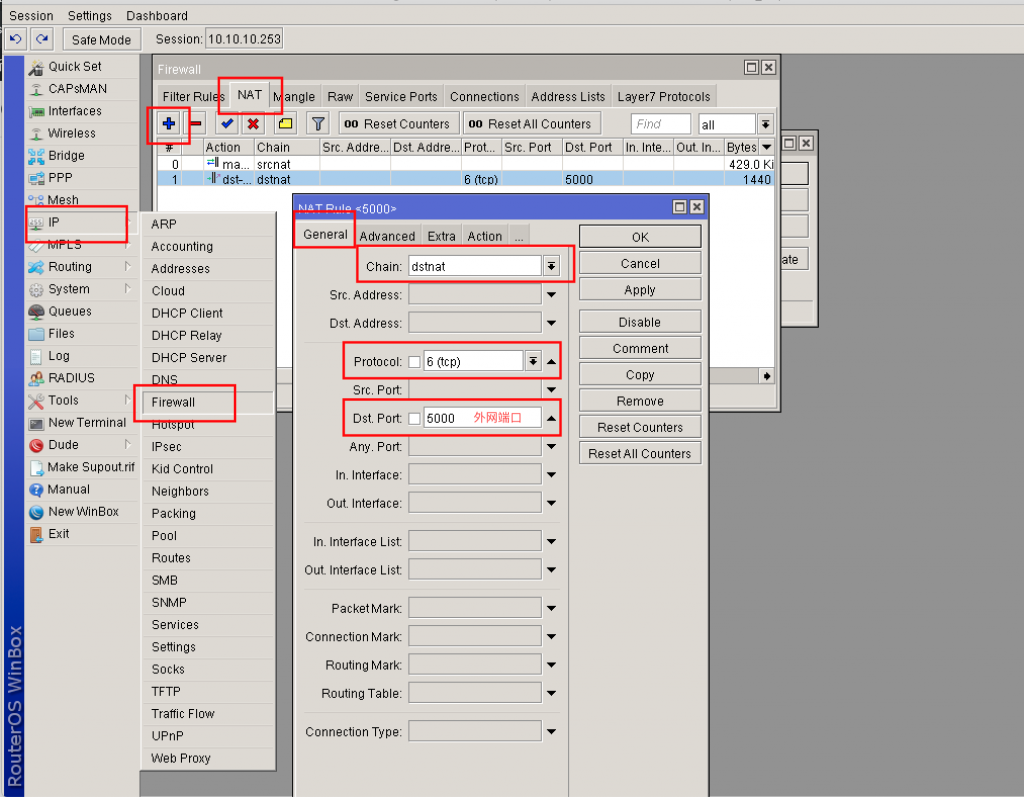Select Addresses from IP submenu
The height and width of the screenshot is (797, 1024).
pyautogui.click(x=180, y=269)
